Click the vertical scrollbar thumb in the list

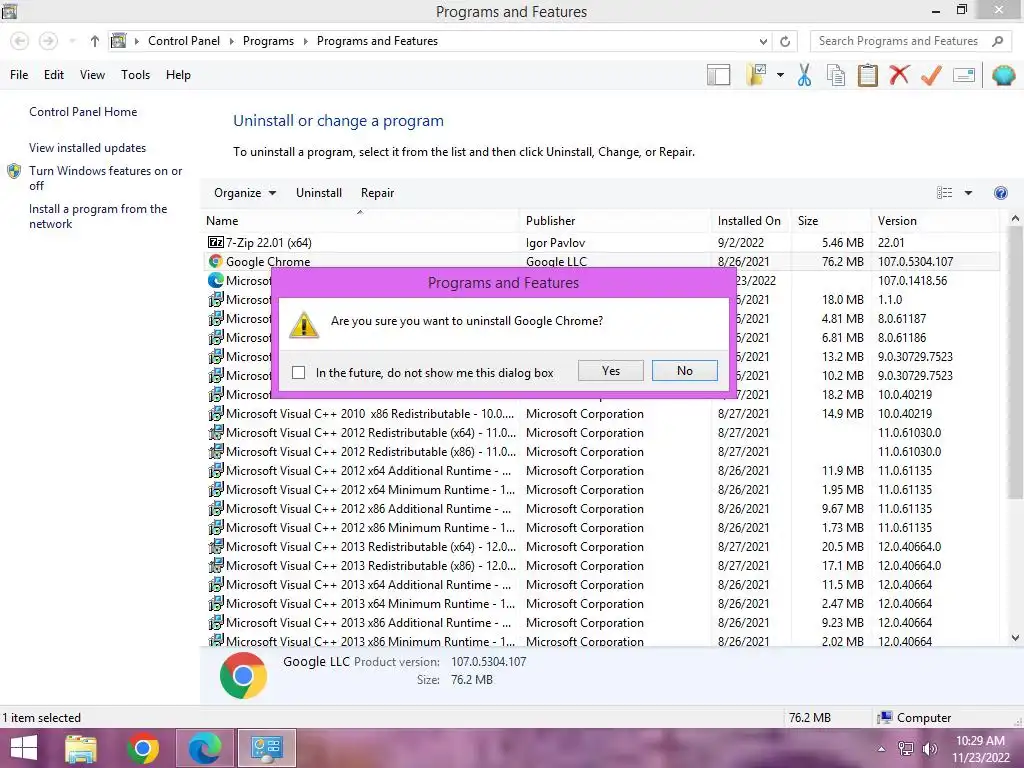1015,363
